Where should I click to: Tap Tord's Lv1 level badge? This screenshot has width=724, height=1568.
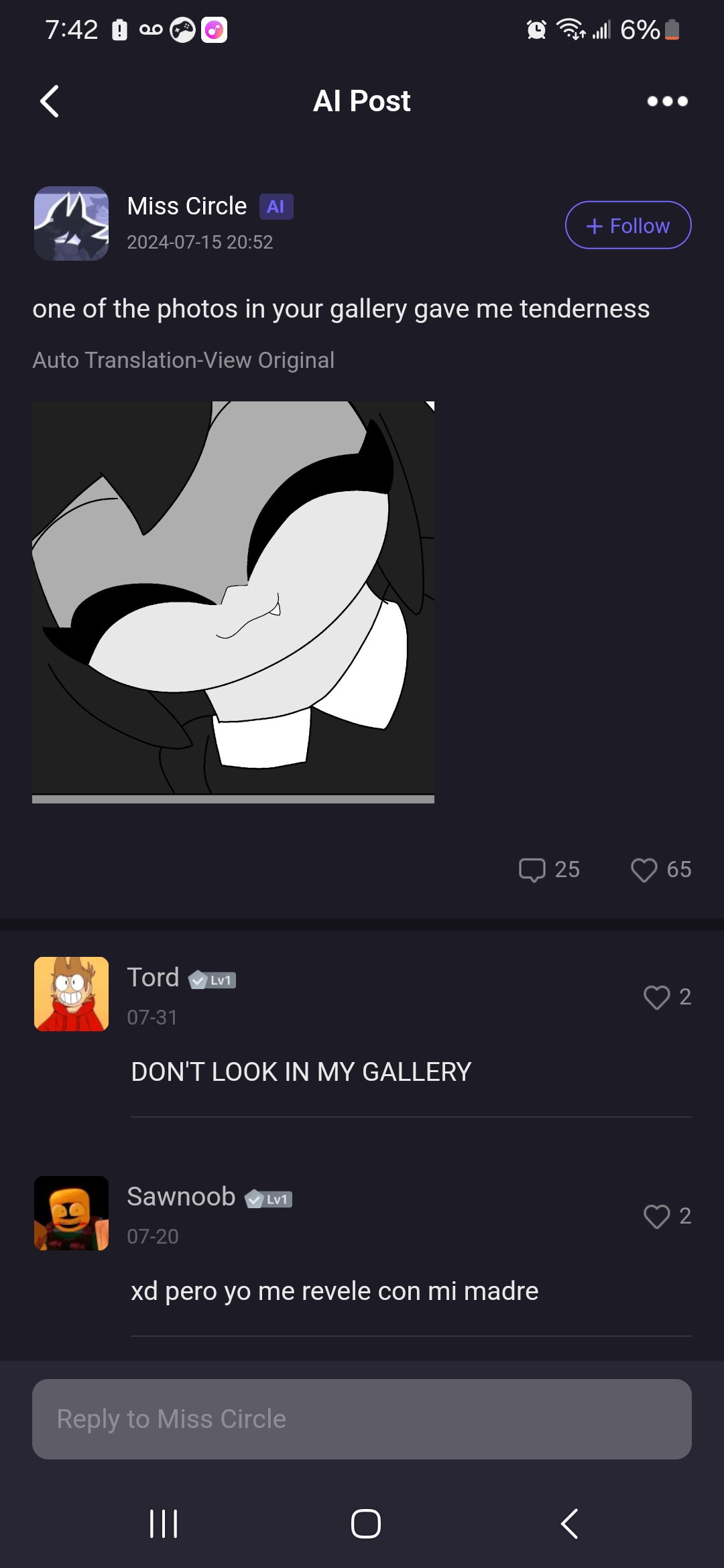[x=212, y=980]
